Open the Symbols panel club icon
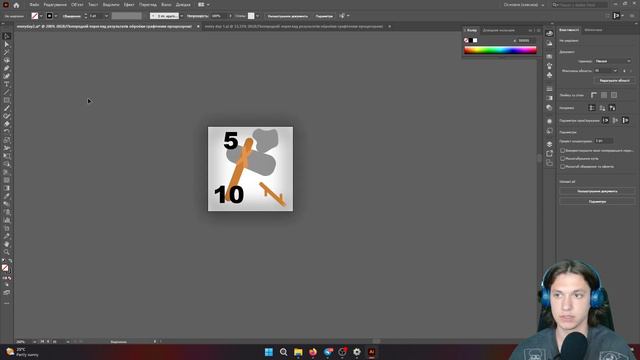Image resolution: width=640 pixels, height=360 pixels. pyautogui.click(x=549, y=75)
